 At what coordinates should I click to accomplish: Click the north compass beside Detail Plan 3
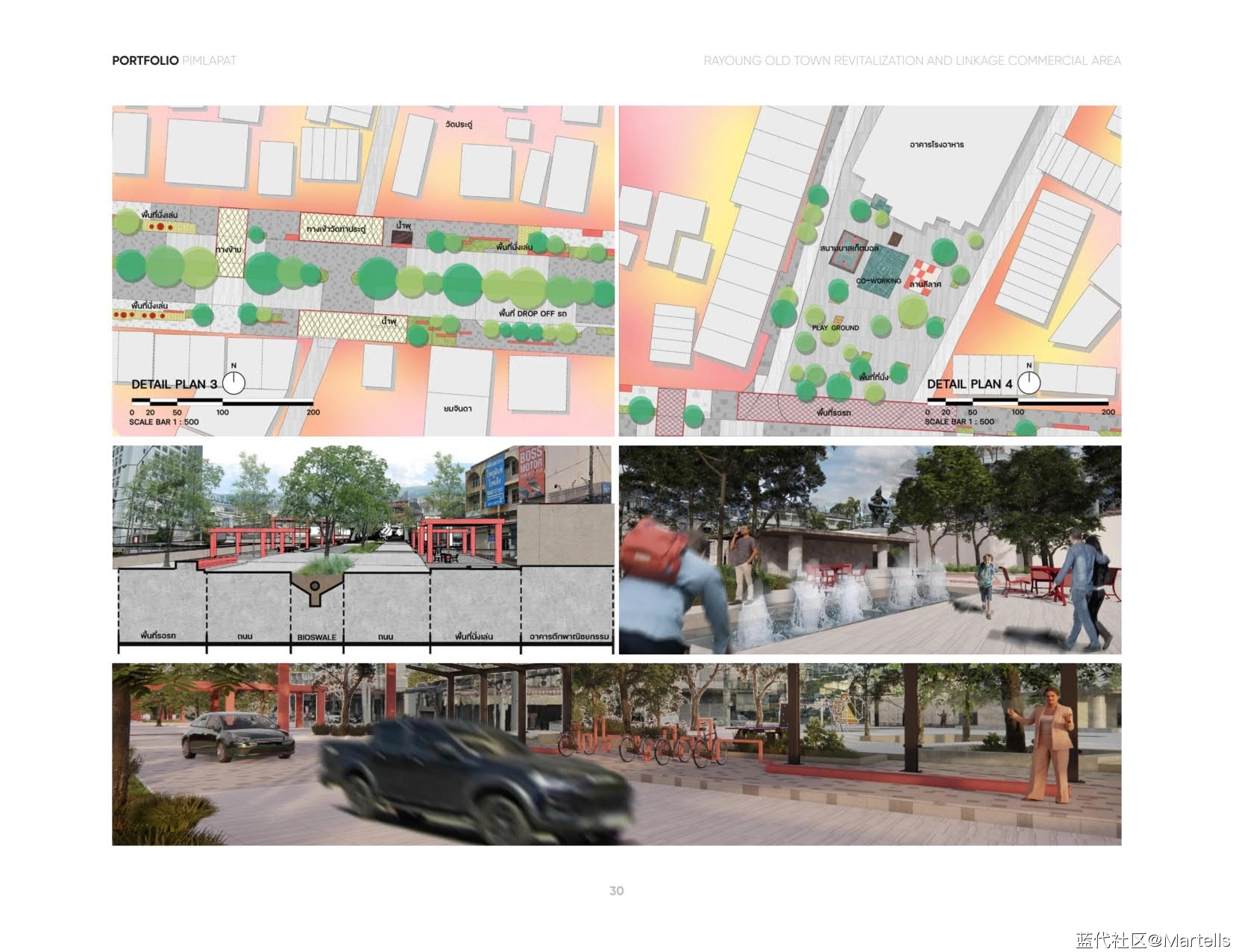pyautogui.click(x=233, y=382)
